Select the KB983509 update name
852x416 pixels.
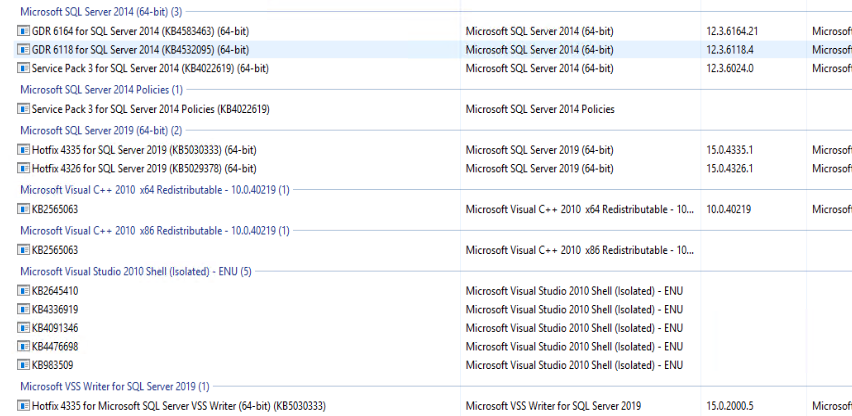[x=53, y=365]
